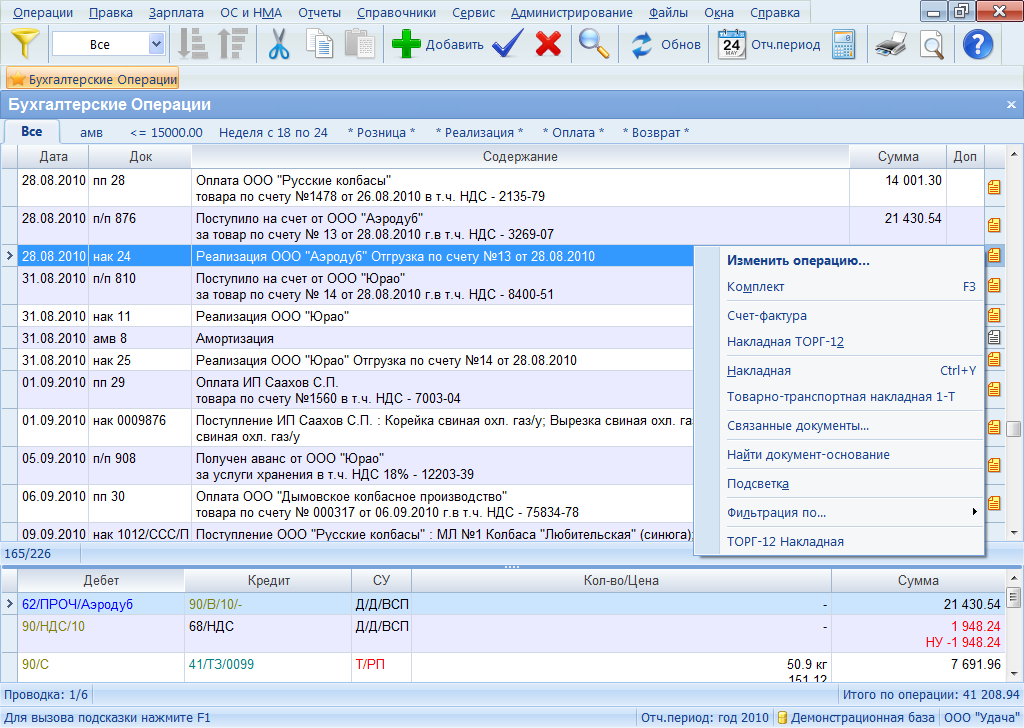Select 'Счет-фактура' from context menu
This screenshot has height=728, width=1024.
coord(766,316)
